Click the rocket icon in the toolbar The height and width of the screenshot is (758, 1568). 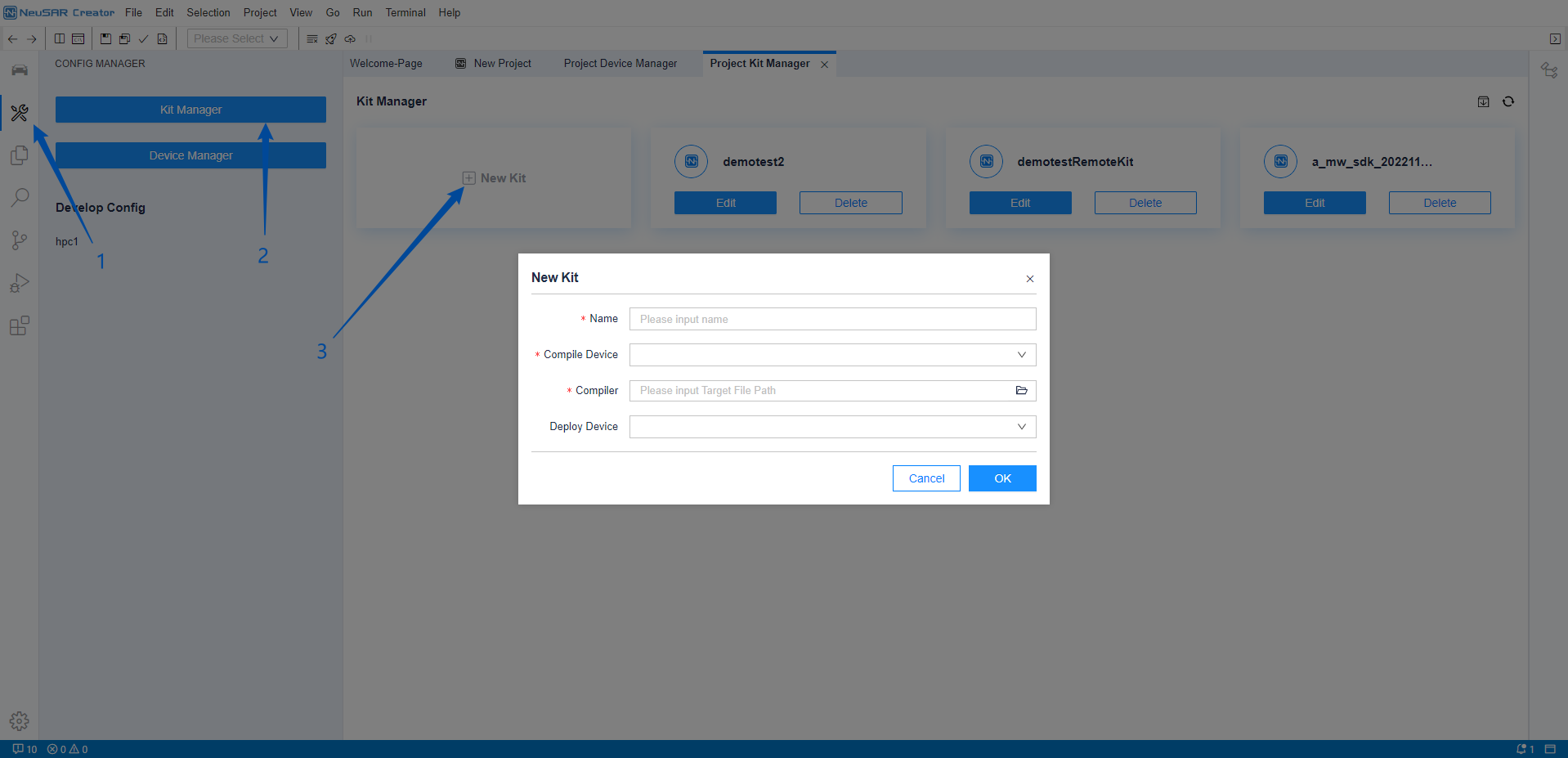(x=331, y=38)
